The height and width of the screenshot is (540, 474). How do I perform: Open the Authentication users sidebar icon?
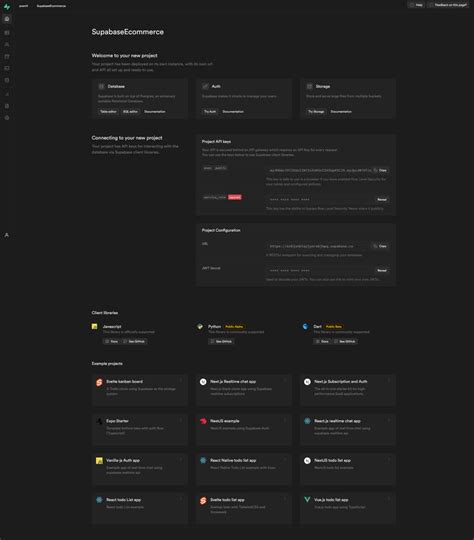point(7,44)
